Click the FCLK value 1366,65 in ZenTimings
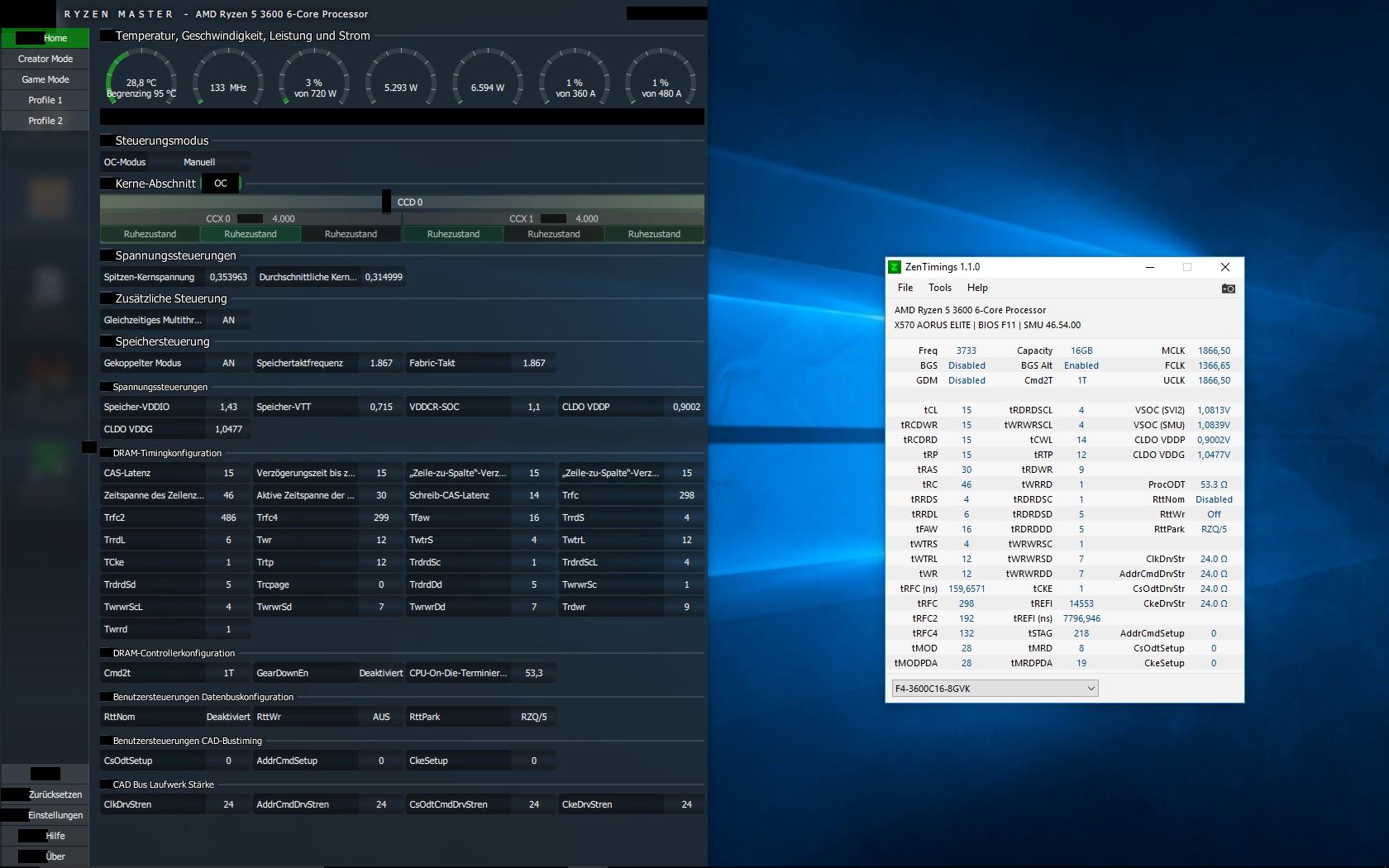The width and height of the screenshot is (1389, 868). click(1214, 365)
